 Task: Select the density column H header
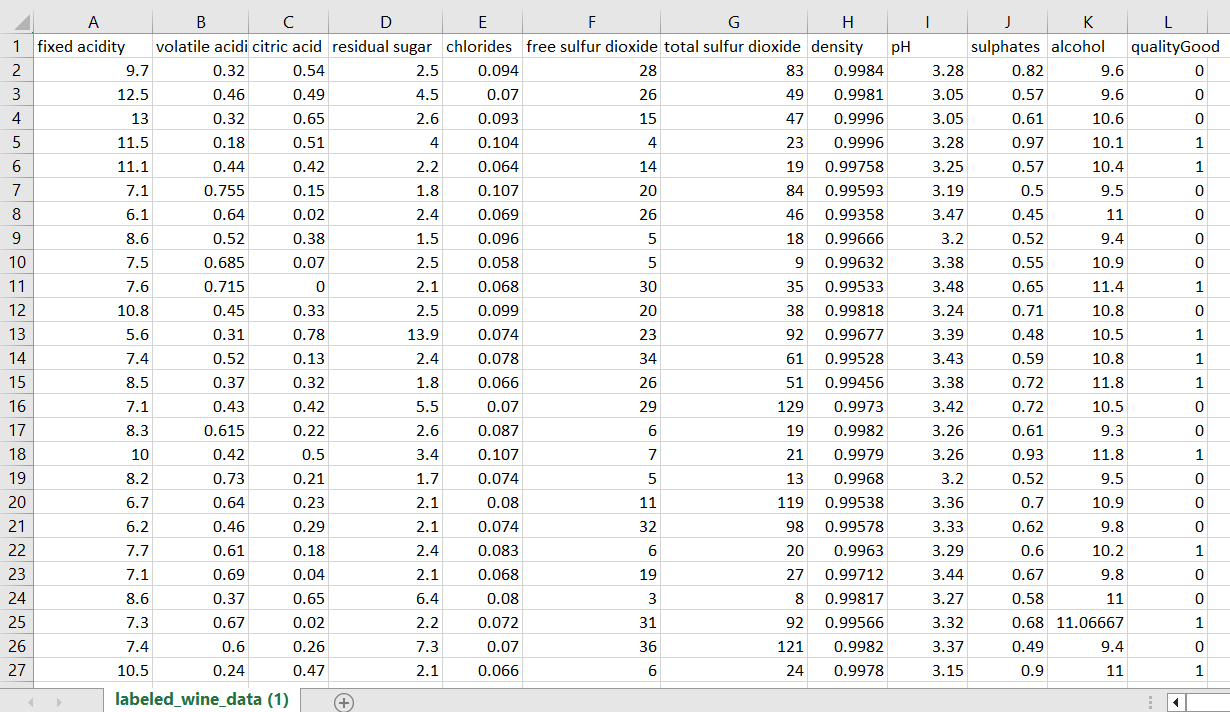pos(847,22)
